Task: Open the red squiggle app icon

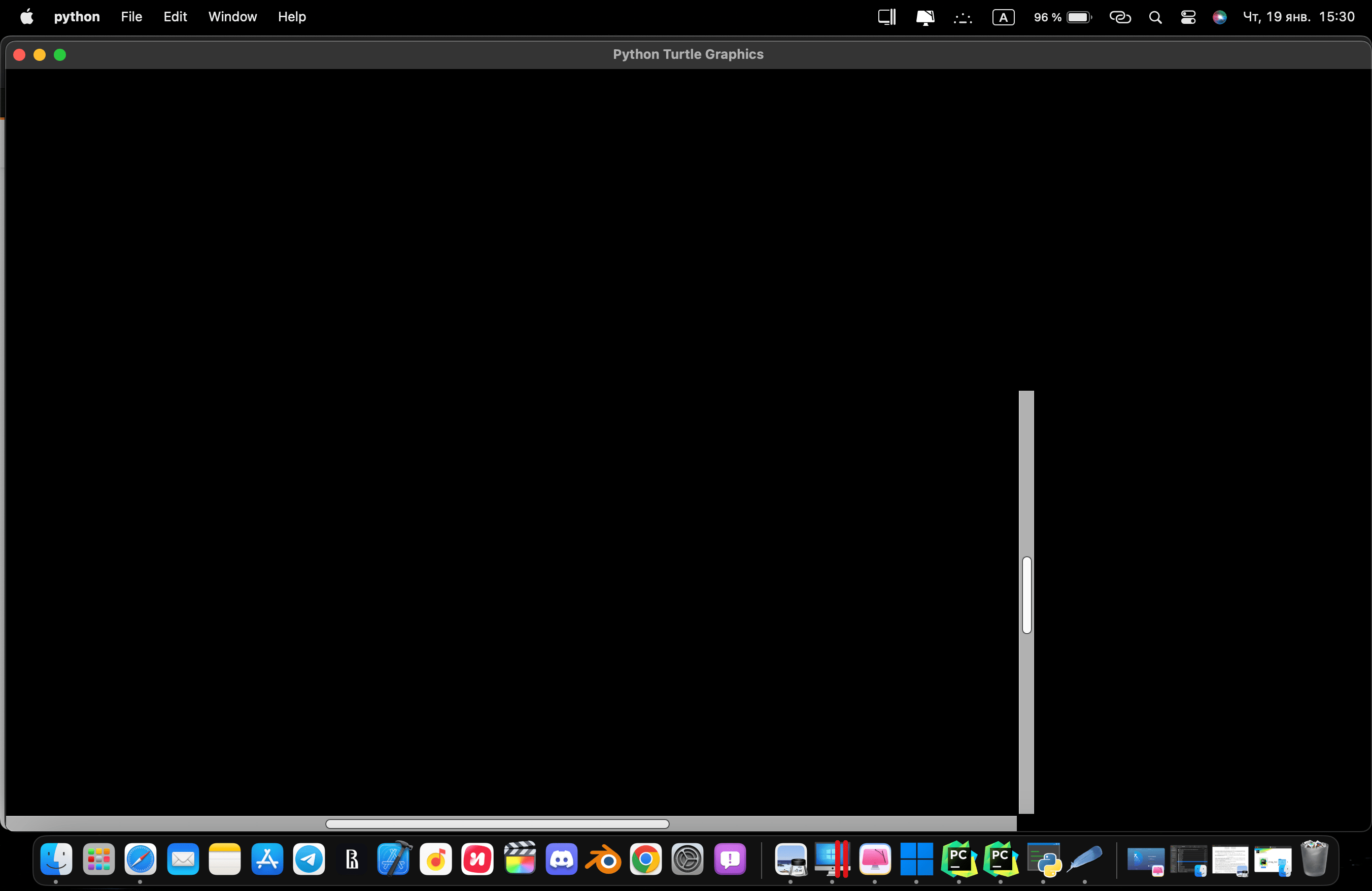Action: (478, 860)
